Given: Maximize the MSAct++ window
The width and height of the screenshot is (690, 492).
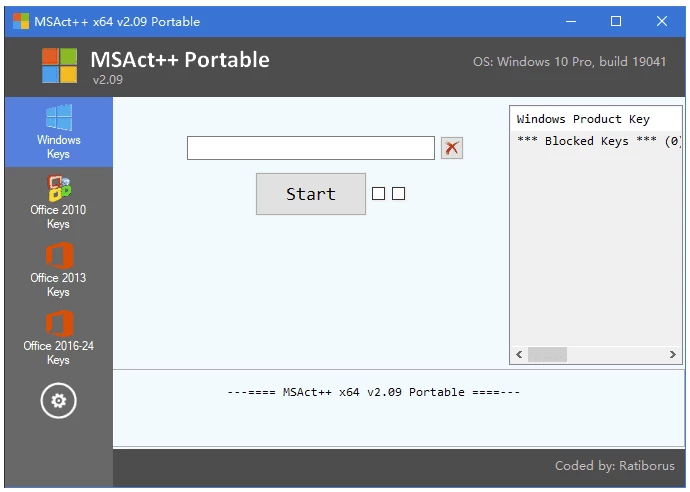Looking at the screenshot, I should click(x=616, y=21).
